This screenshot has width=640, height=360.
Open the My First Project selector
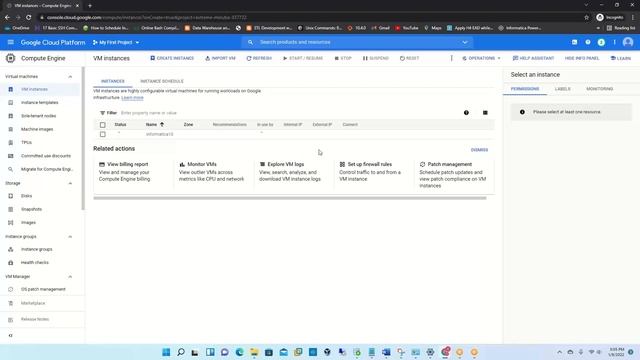[x=116, y=42]
